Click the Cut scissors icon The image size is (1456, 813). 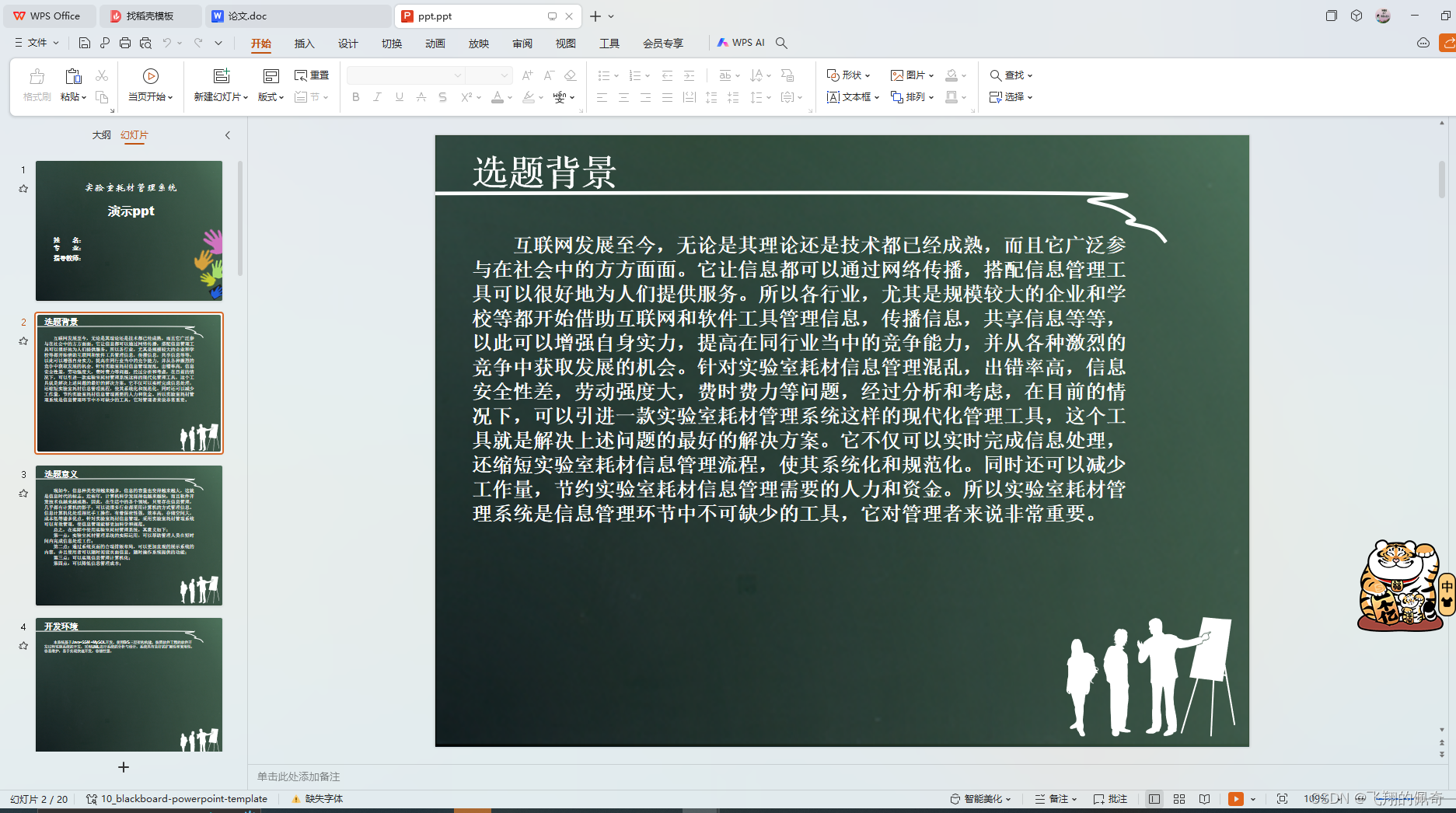pyautogui.click(x=102, y=75)
